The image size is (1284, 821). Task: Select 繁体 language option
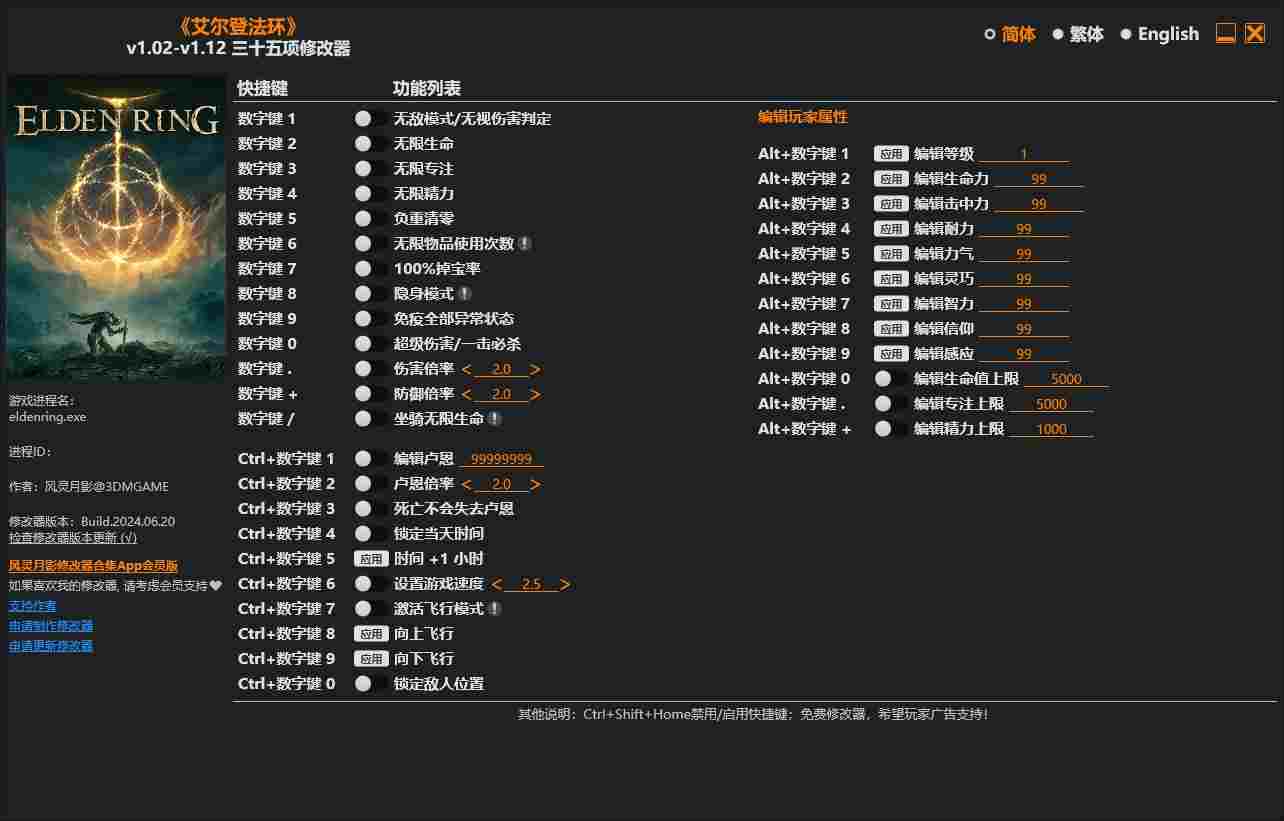pos(1078,34)
